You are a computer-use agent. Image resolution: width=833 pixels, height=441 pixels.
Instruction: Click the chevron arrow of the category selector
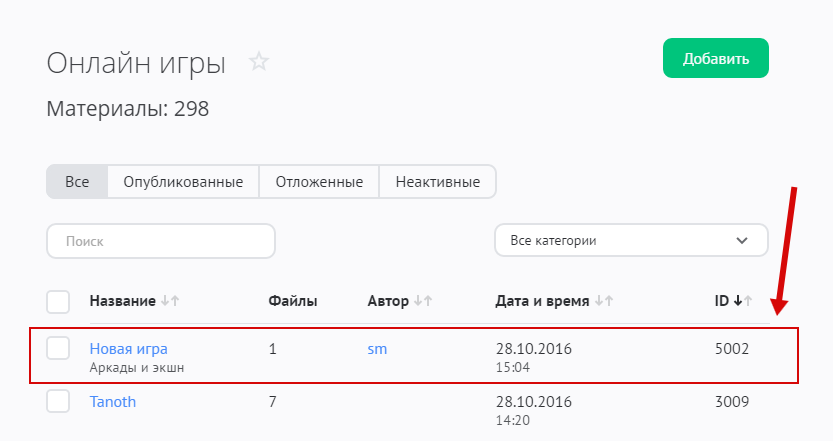[742, 241]
